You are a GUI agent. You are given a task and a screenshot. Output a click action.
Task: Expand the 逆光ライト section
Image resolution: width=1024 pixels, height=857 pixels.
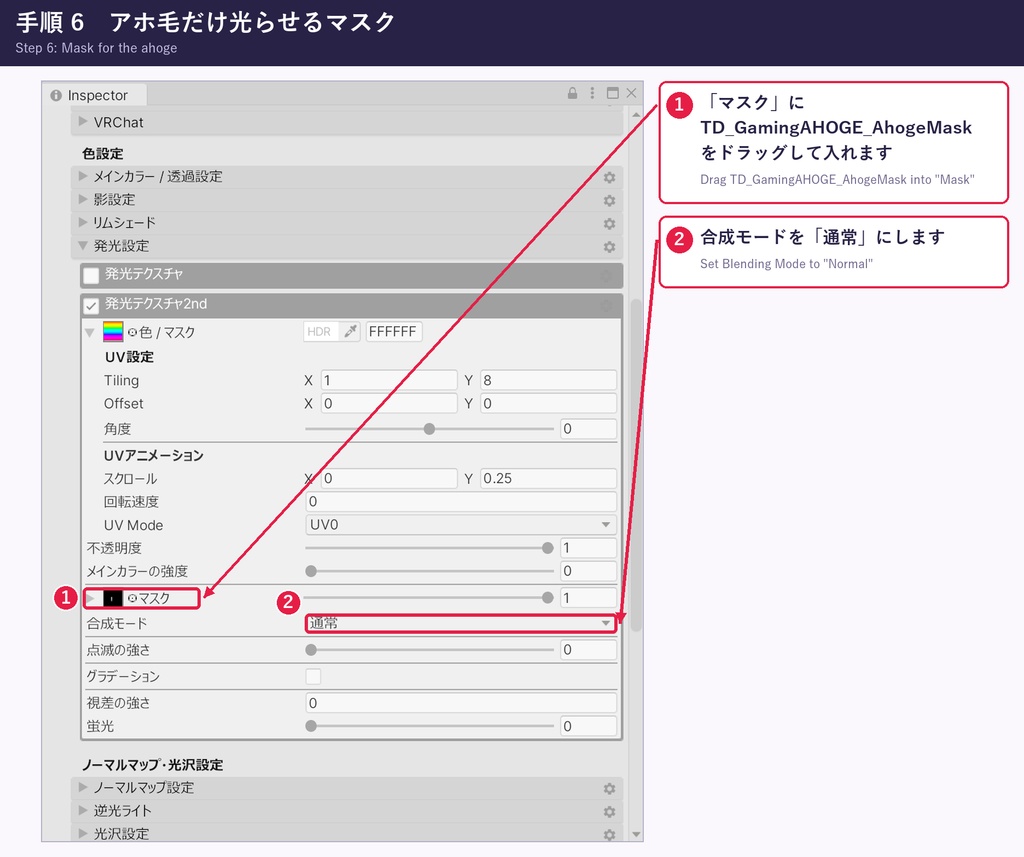pos(83,810)
